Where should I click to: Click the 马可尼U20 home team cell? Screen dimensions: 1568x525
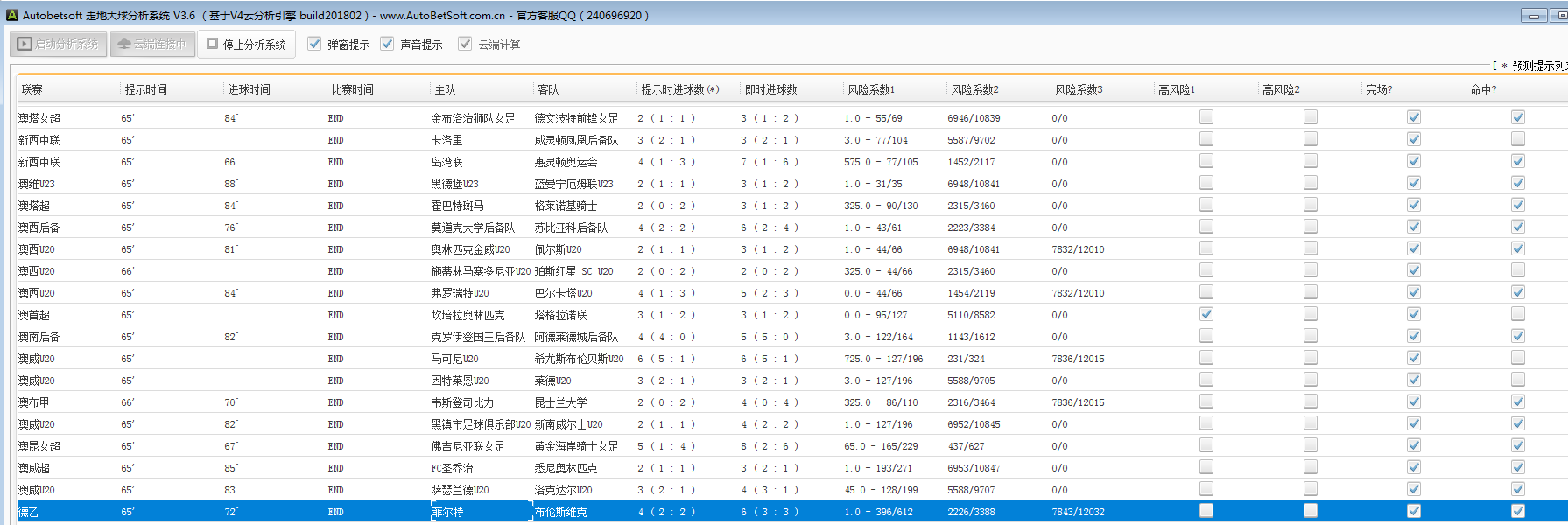click(454, 359)
